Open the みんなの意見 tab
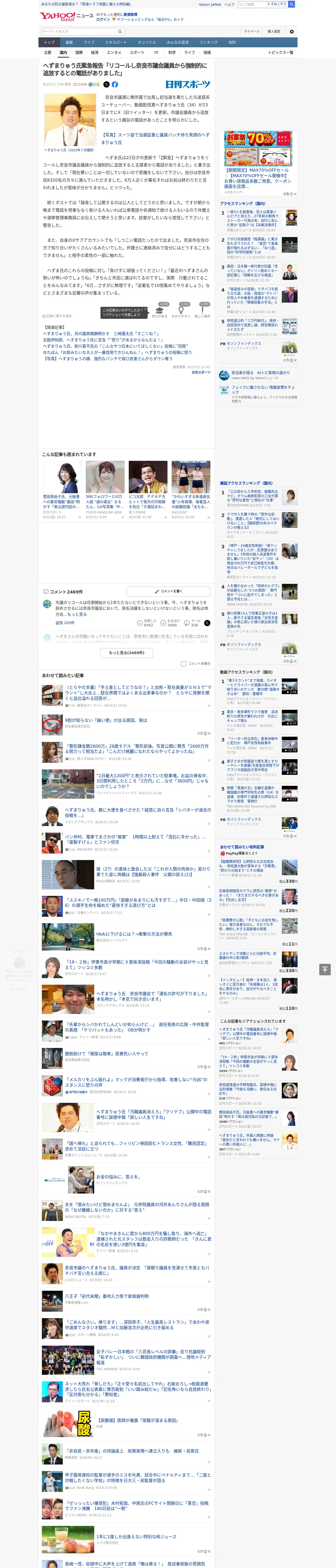Image resolution: width=336 pixels, height=1568 pixels. pyautogui.click(x=178, y=43)
